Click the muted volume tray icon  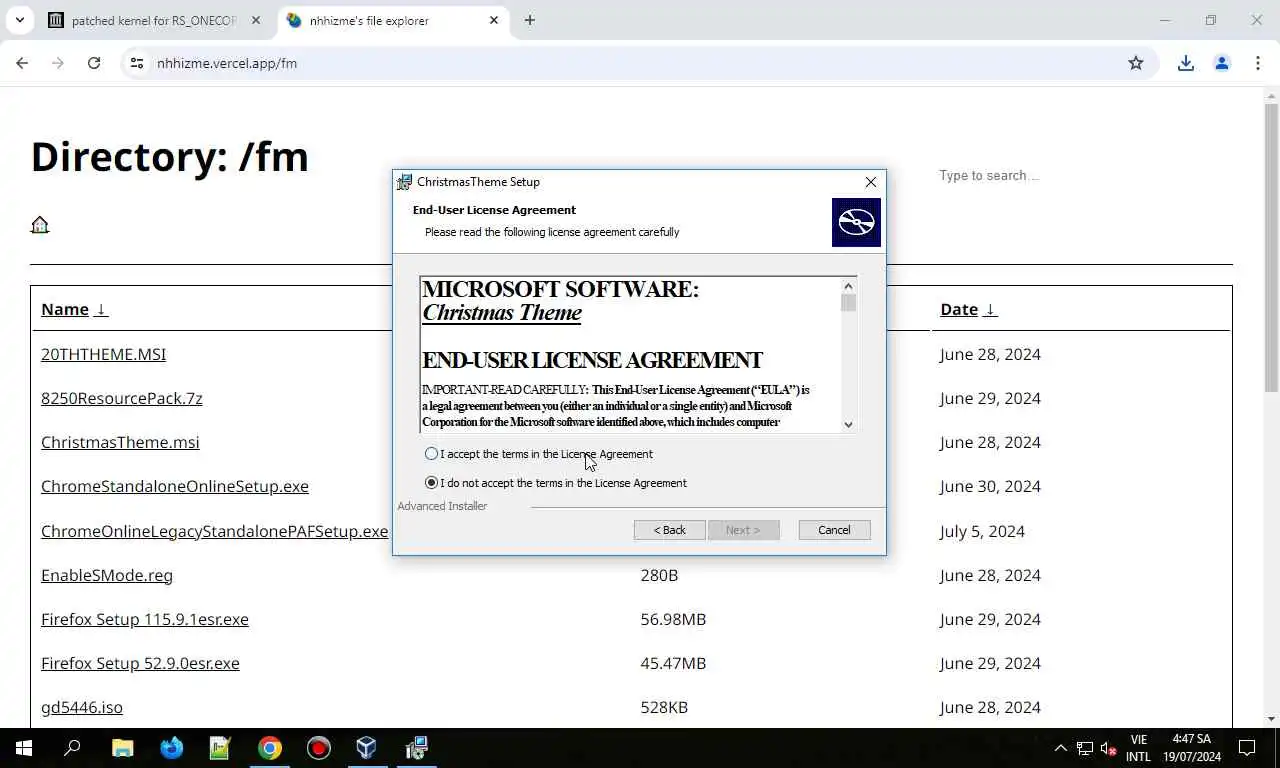coord(1108,748)
